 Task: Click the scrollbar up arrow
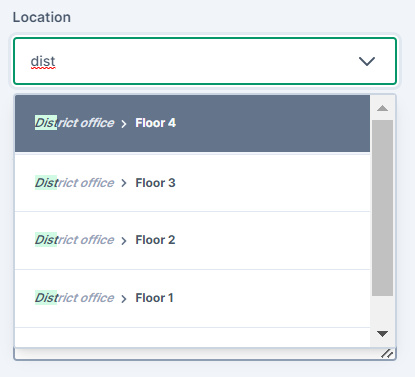(x=382, y=108)
